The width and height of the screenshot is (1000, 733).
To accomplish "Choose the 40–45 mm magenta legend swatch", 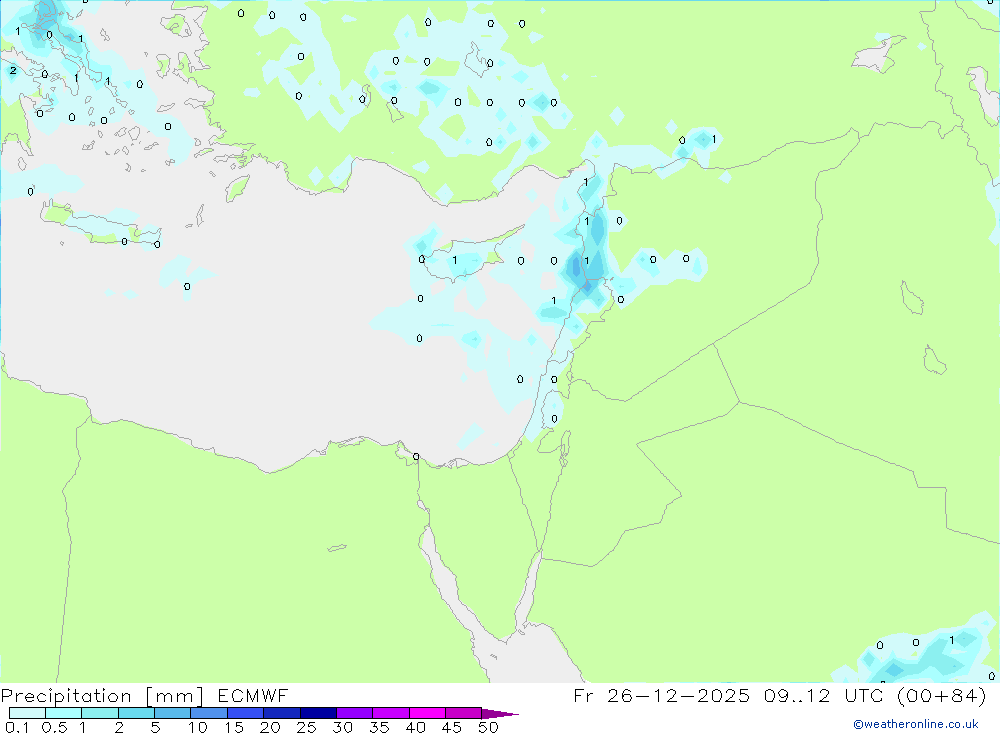I will tap(427, 713).
